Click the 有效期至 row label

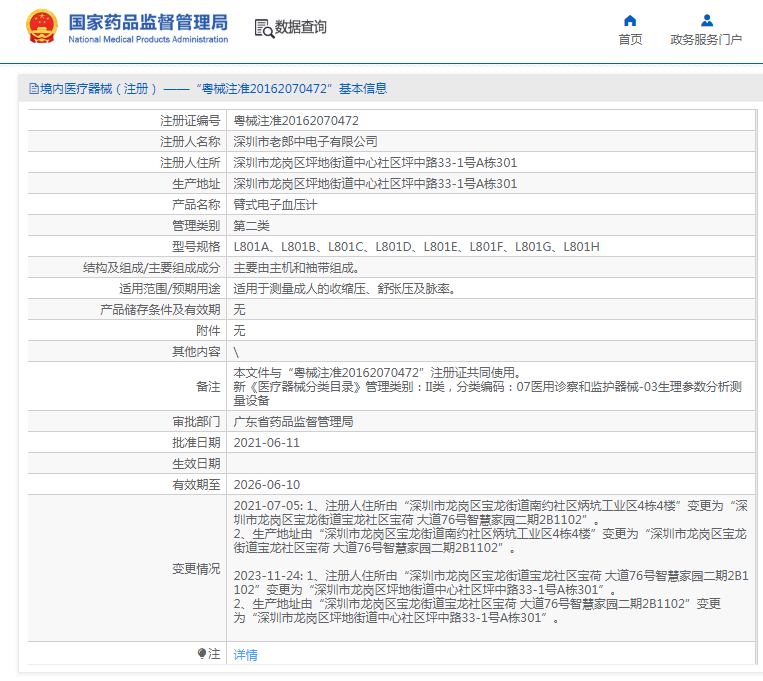coord(196,484)
